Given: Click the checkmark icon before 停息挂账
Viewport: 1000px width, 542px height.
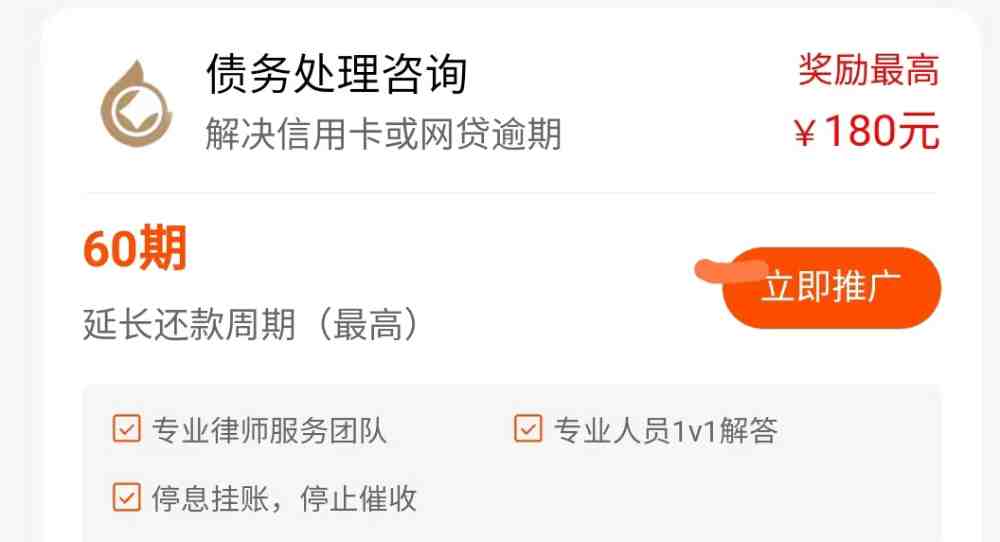Looking at the screenshot, I should pos(126,497).
